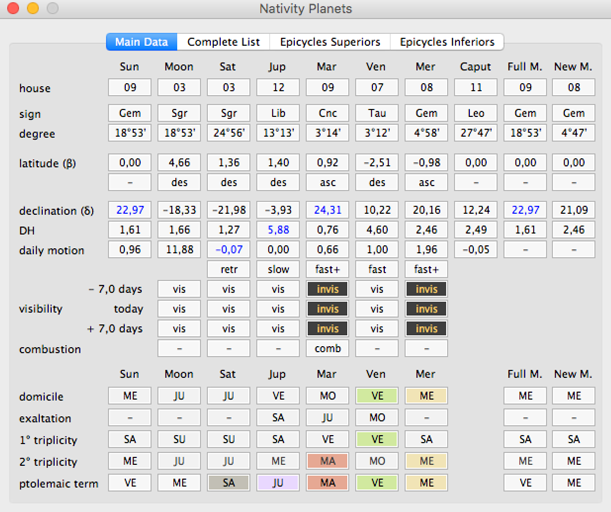Click the Saturn retr motion status cell
Screen dimensions: 611x512
click(x=228, y=269)
